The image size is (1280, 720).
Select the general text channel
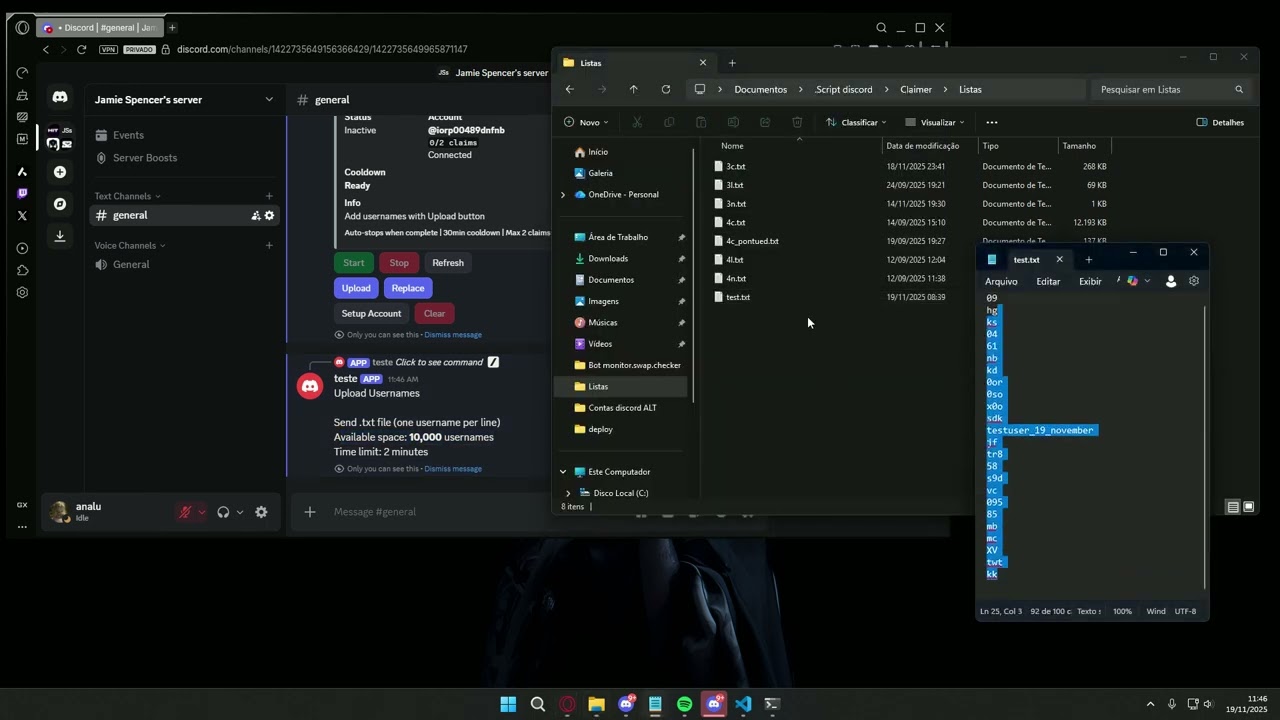pyautogui.click(x=185, y=215)
